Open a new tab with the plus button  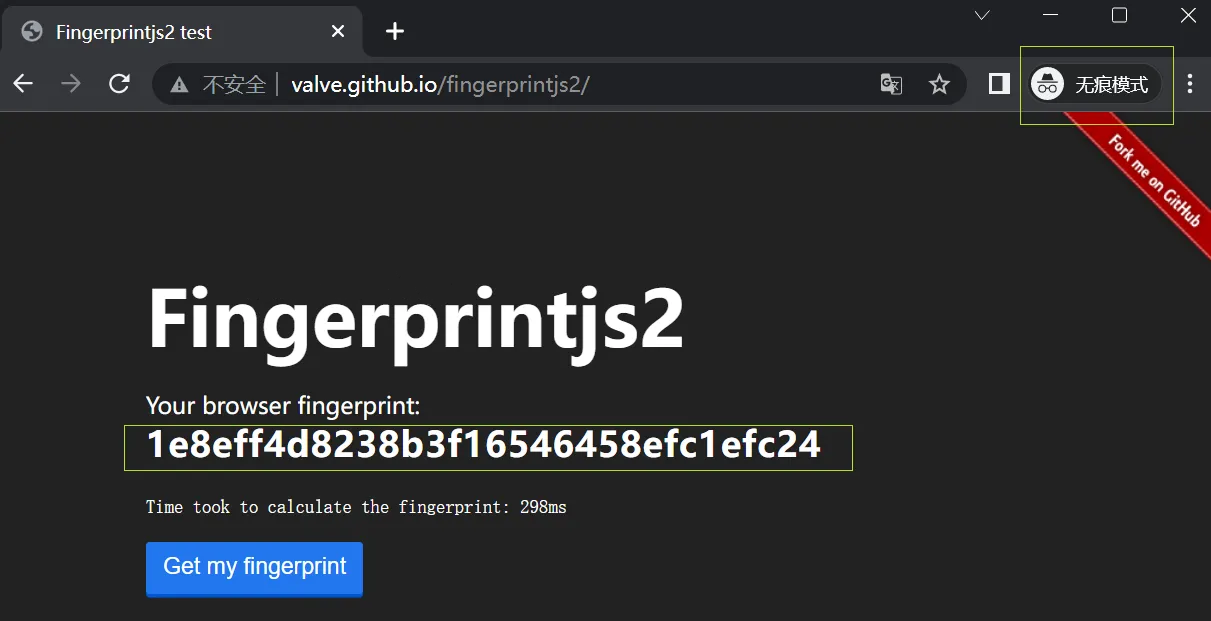pyautogui.click(x=395, y=31)
